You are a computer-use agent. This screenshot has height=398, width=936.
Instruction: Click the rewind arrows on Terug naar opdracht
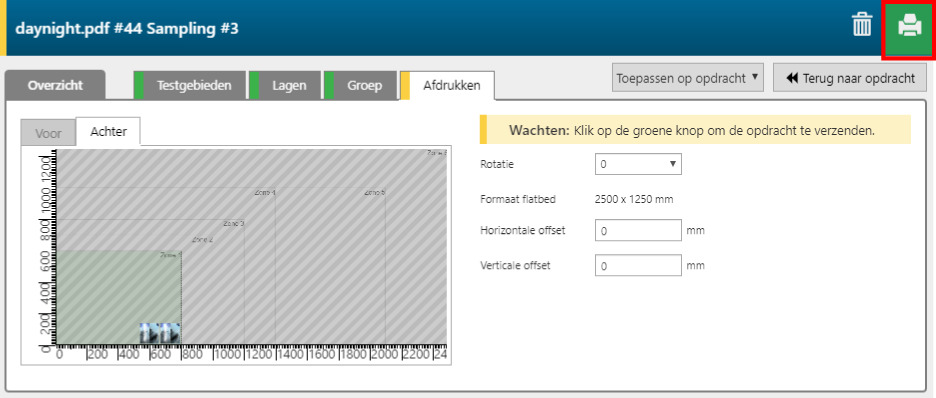coord(792,78)
